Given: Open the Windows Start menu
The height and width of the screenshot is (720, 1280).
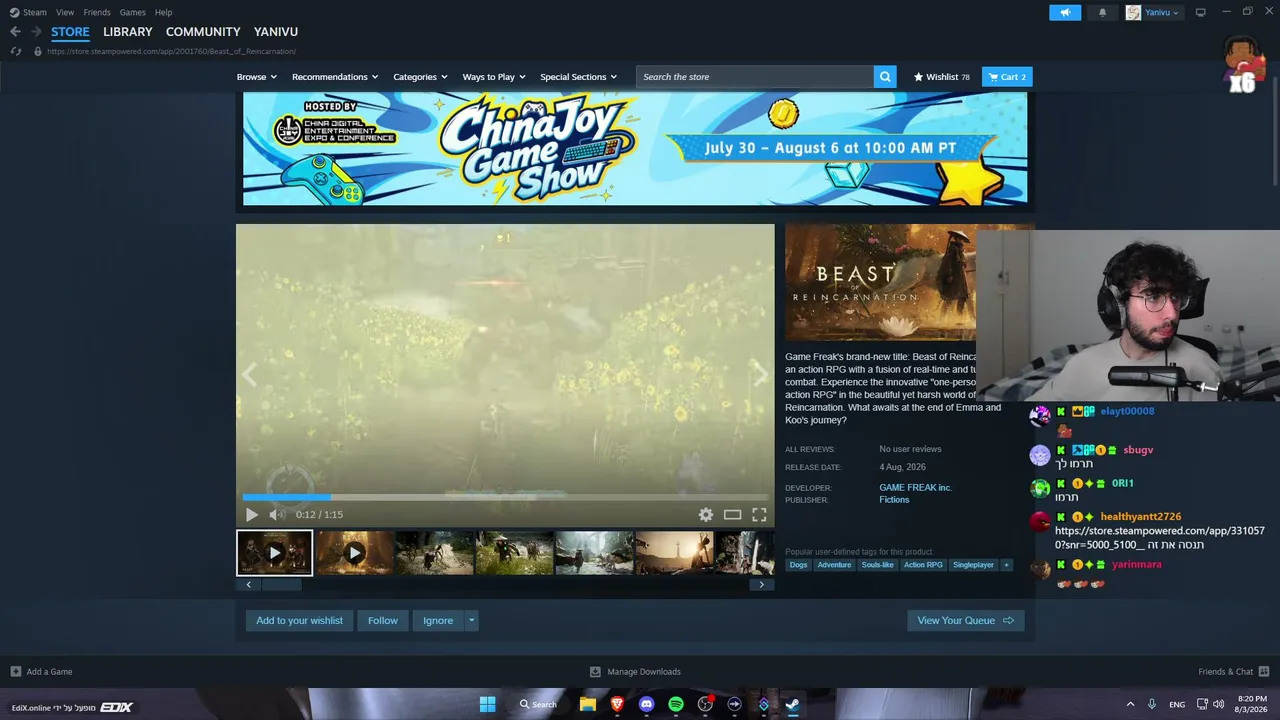Looking at the screenshot, I should coord(487,704).
